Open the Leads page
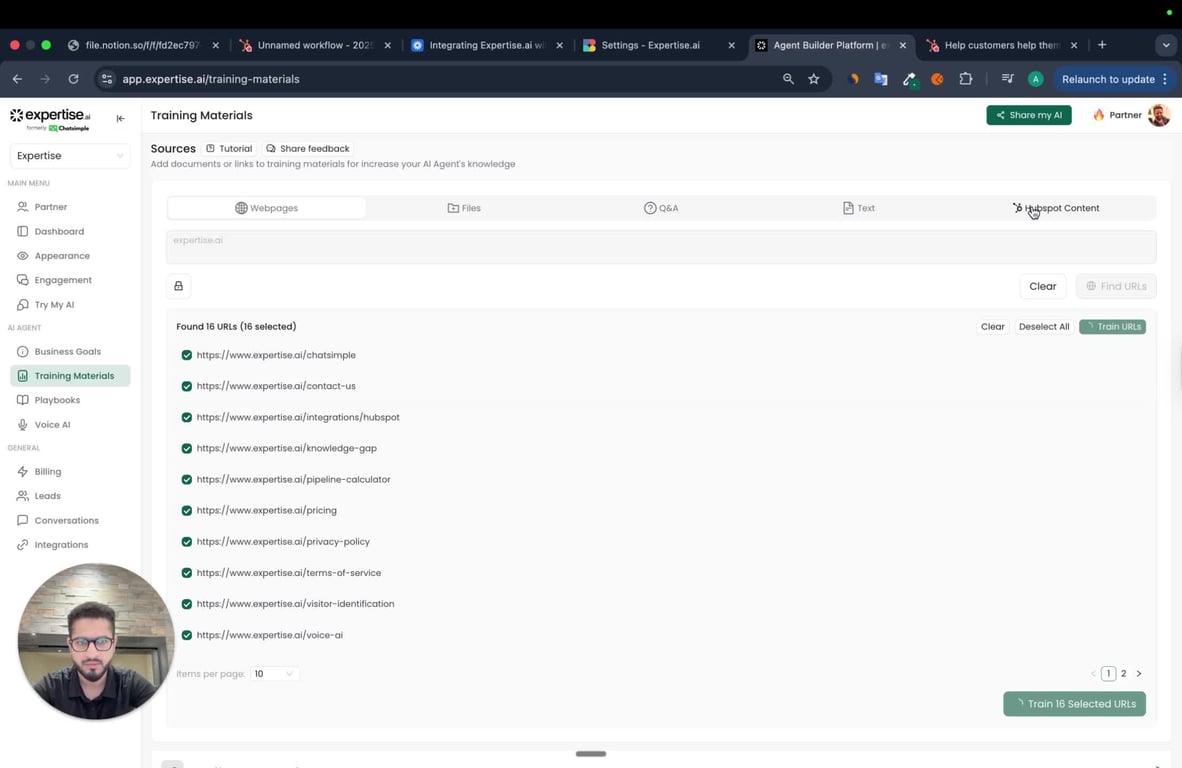The image size is (1182, 768). [x=47, y=496]
